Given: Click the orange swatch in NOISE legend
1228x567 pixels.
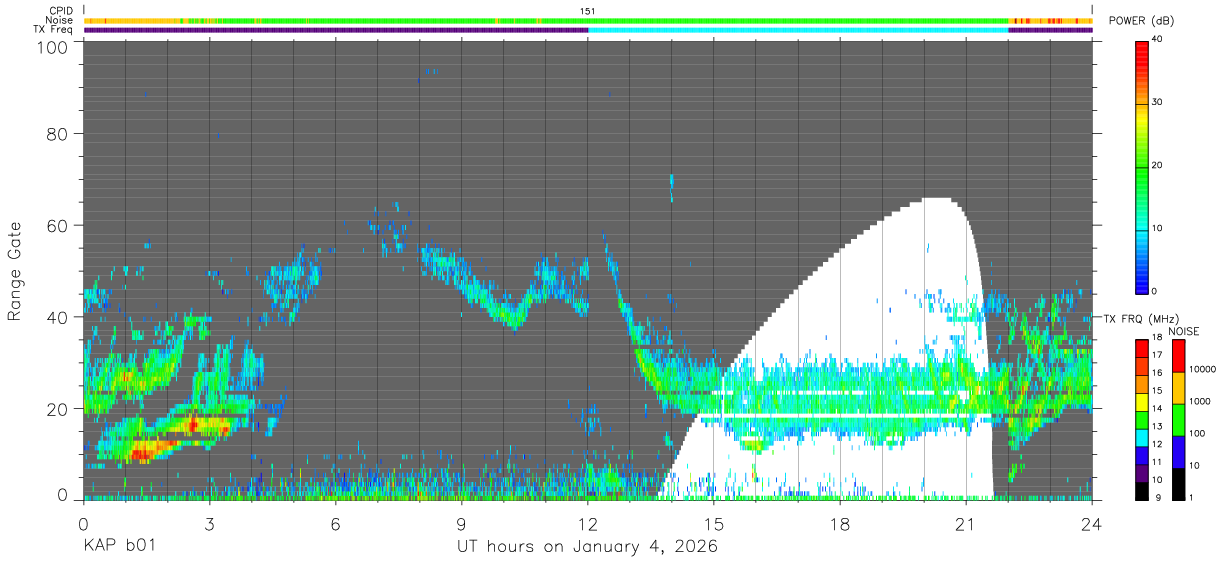Looking at the screenshot, I should point(1178,387).
